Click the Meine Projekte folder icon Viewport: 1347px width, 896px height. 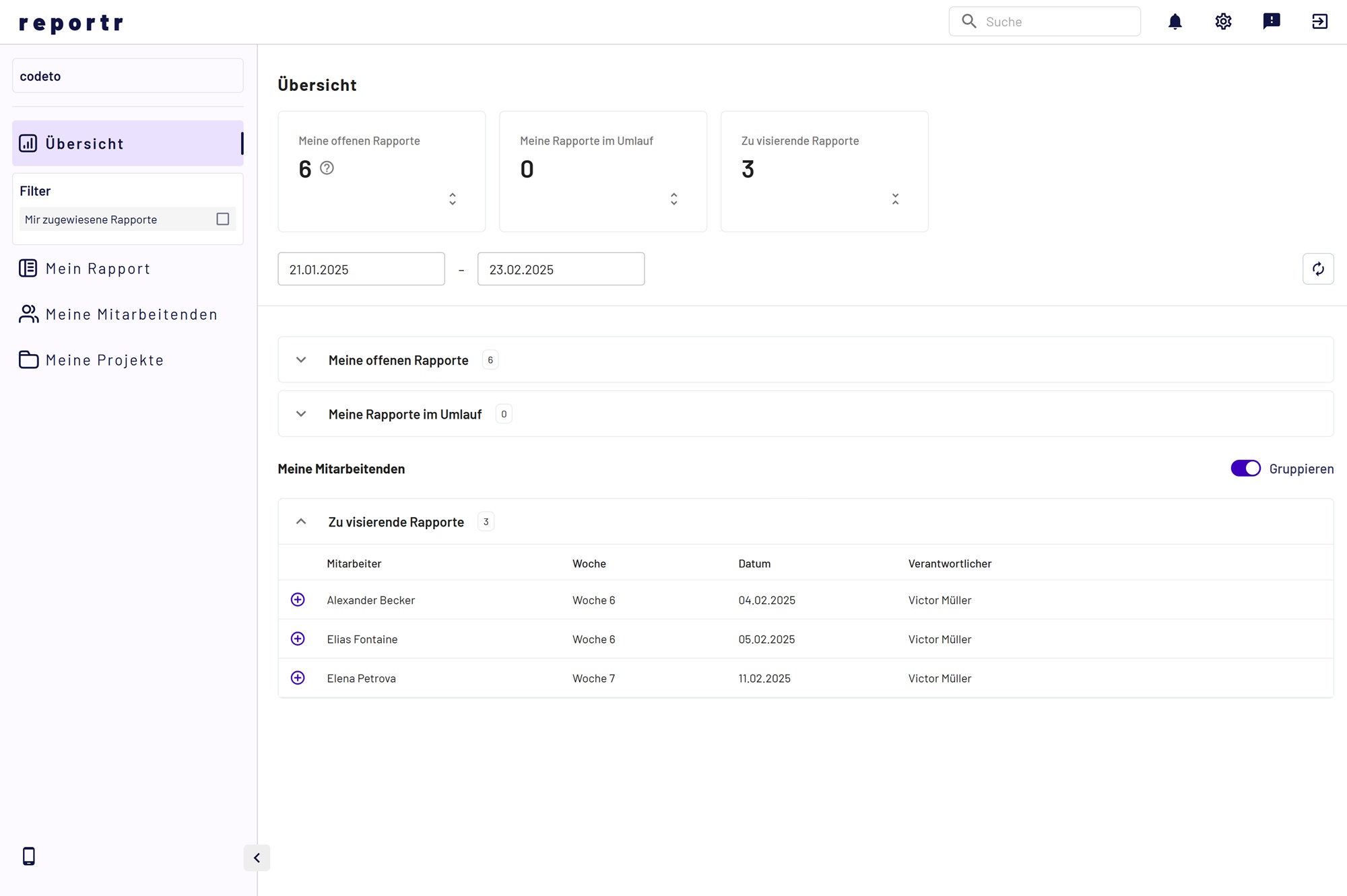pos(28,359)
